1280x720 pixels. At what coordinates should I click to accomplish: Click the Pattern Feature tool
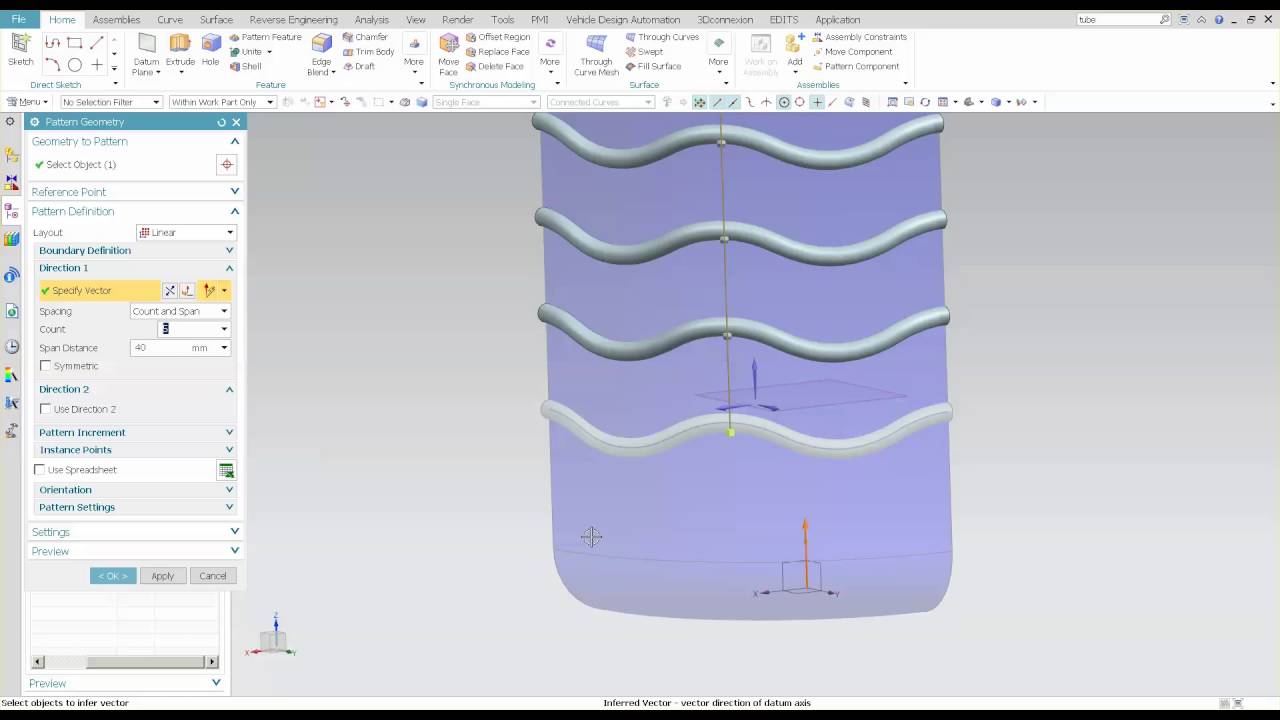click(265, 37)
